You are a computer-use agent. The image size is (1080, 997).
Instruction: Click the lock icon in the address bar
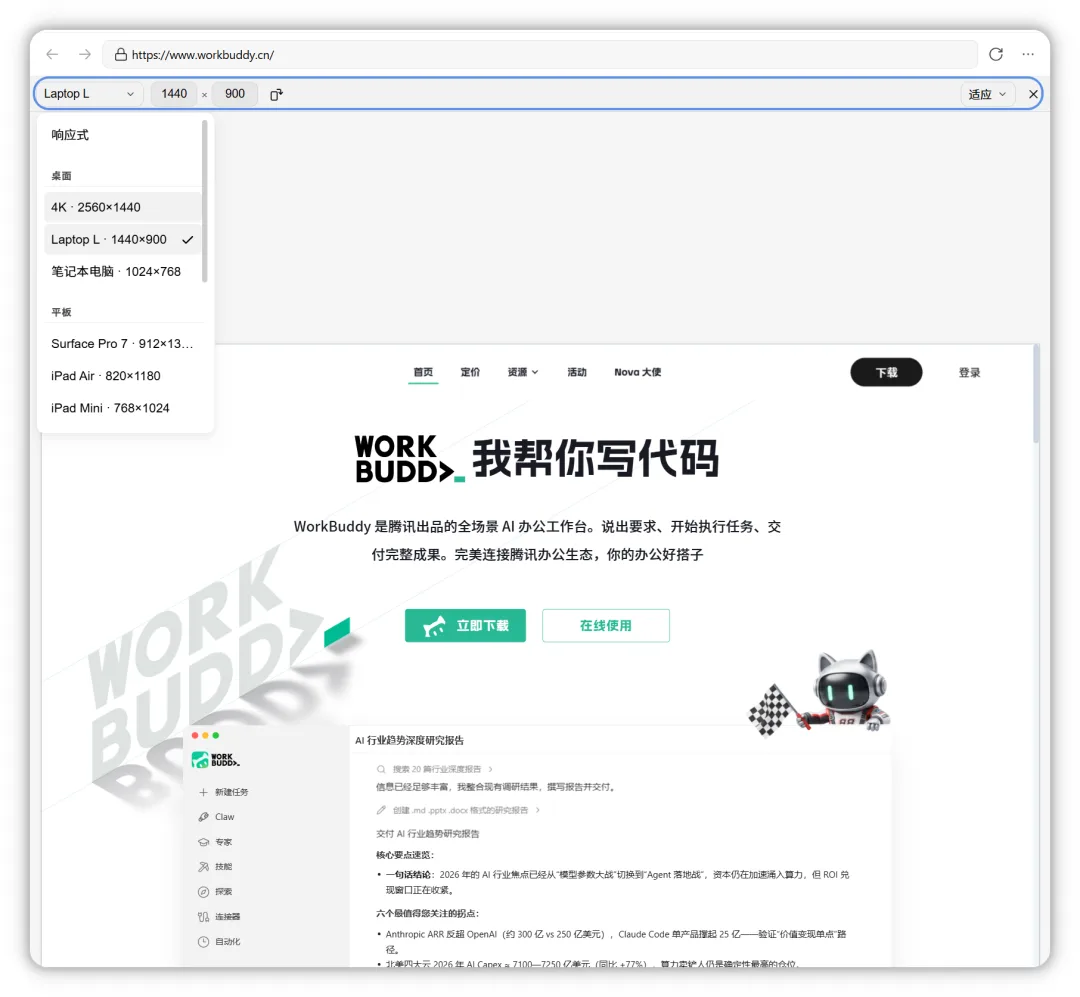(x=121, y=54)
